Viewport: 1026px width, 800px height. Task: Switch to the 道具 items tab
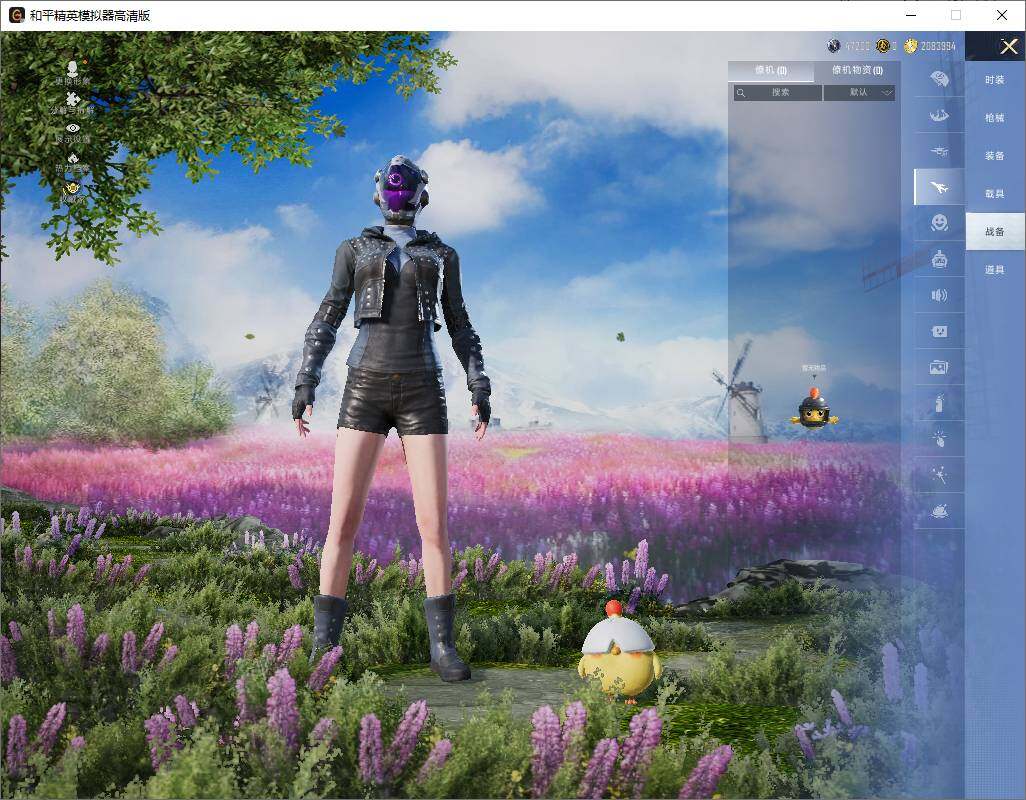[995, 270]
